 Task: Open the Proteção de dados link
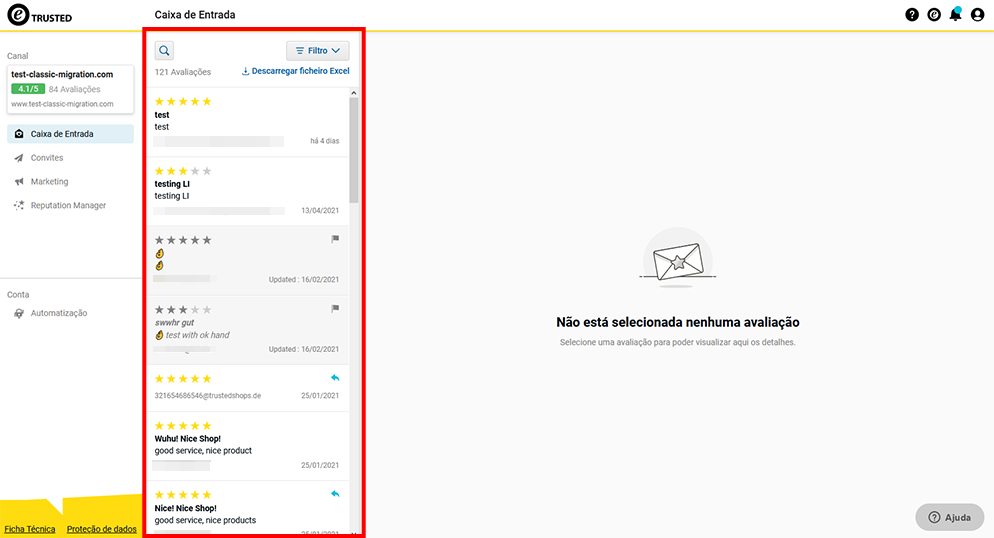click(101, 529)
